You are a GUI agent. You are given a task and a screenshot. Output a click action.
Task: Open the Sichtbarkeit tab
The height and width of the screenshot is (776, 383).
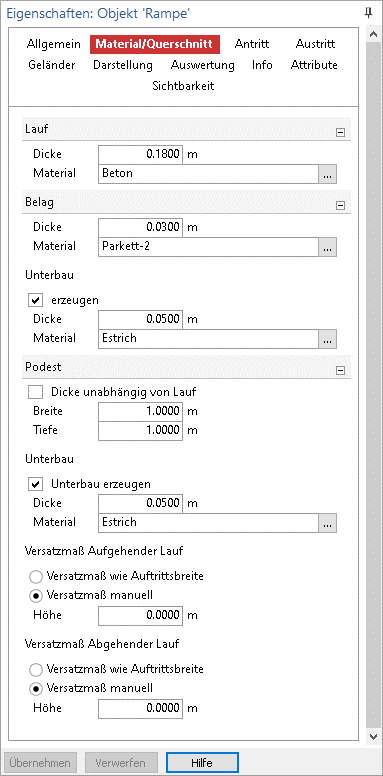(x=184, y=86)
